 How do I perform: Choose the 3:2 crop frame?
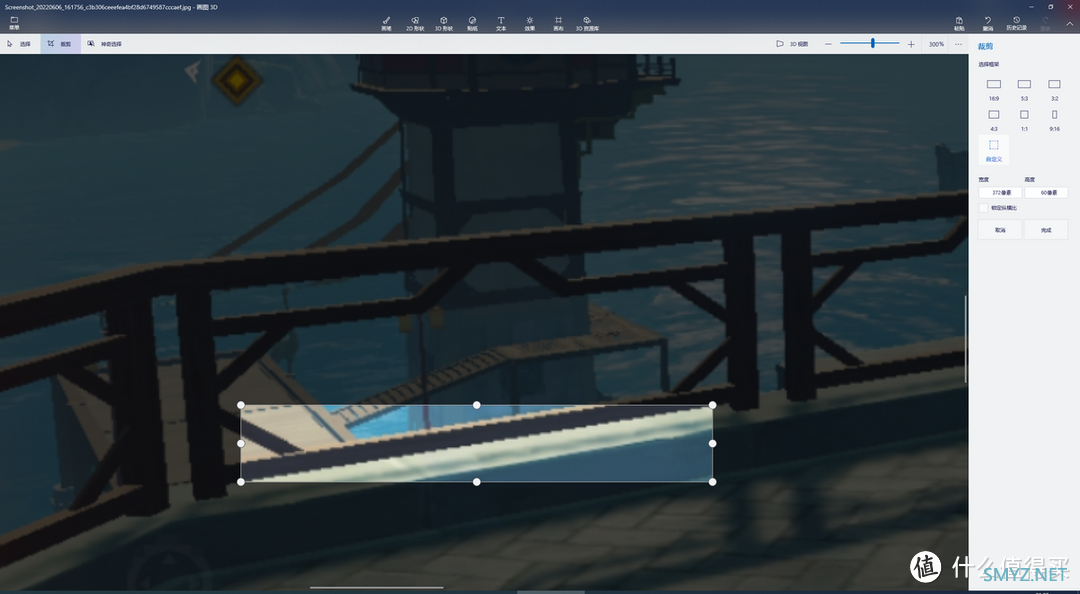tap(1055, 89)
